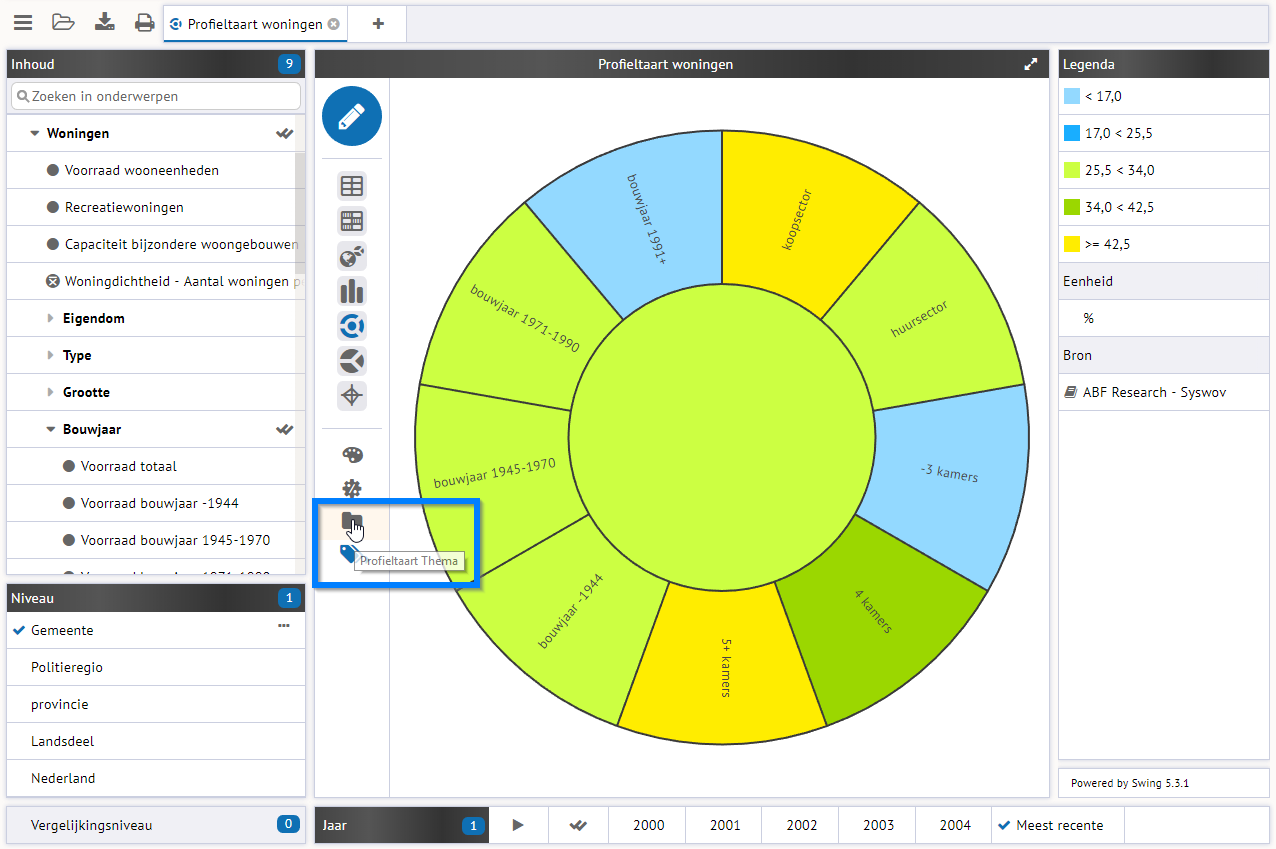Viewport: 1276px width, 849px height.
Task: Click ABF Research - Syswov source link
Action: click(1154, 392)
